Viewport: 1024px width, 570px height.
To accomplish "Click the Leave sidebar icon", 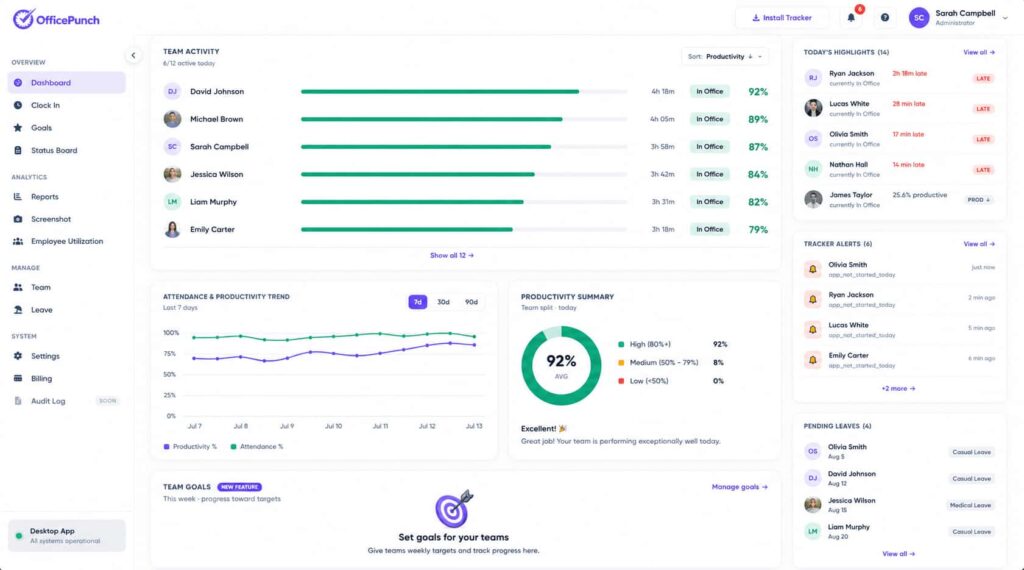I will [18, 310].
